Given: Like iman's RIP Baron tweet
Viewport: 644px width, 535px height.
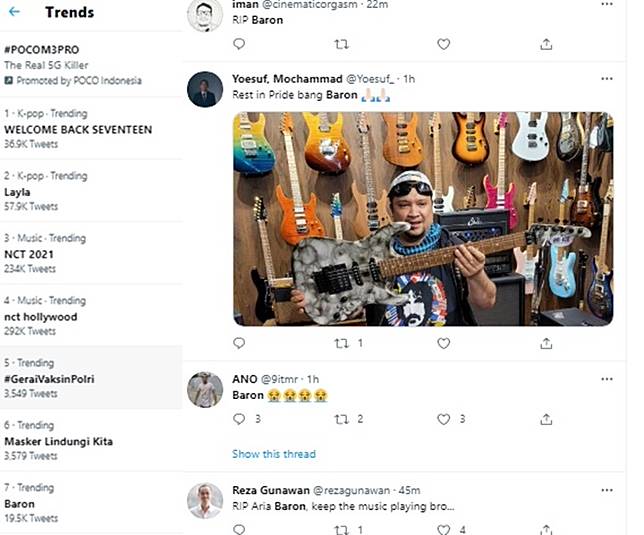Looking at the screenshot, I should [444, 44].
